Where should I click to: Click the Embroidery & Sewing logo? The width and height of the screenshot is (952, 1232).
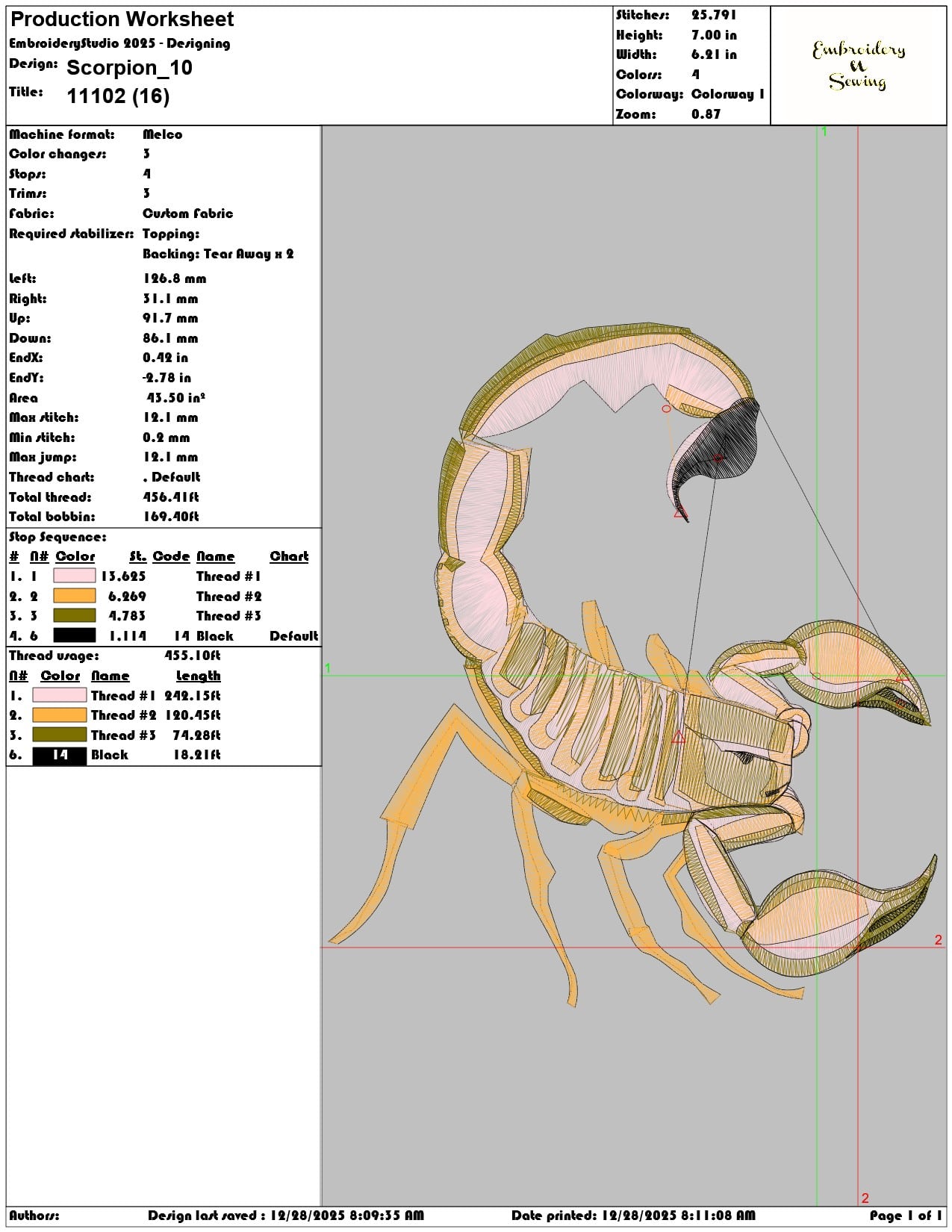click(859, 65)
